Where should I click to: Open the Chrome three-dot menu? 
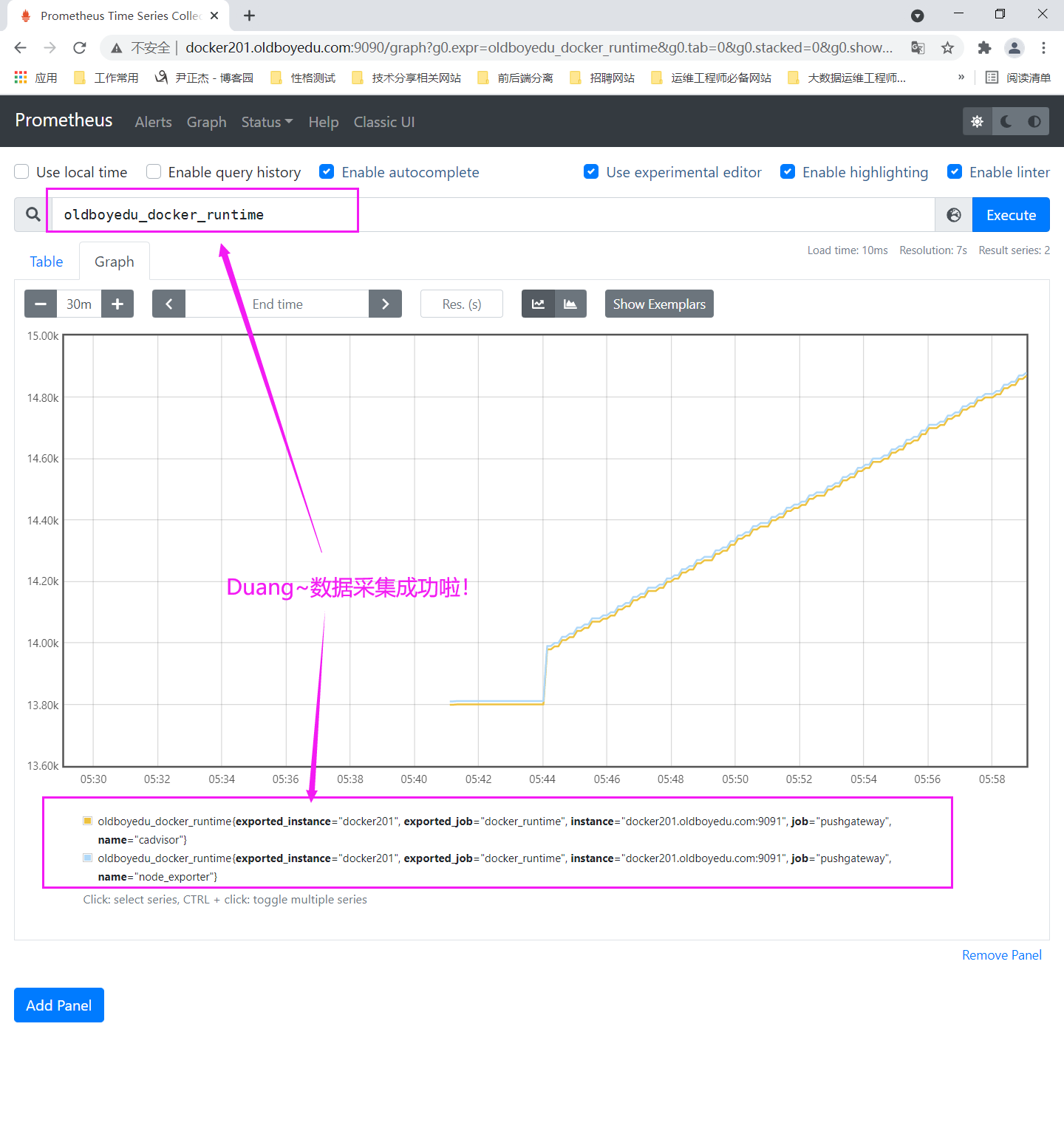point(1043,47)
